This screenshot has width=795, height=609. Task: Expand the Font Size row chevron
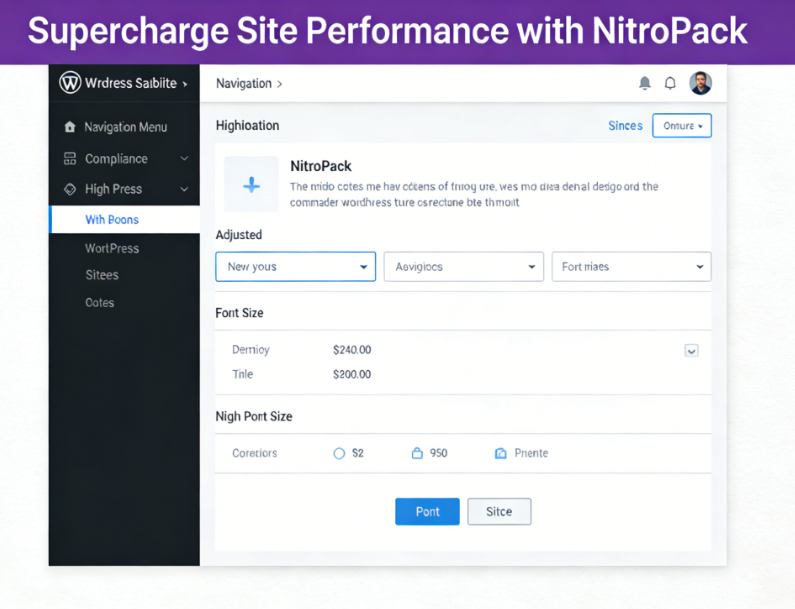tap(691, 351)
